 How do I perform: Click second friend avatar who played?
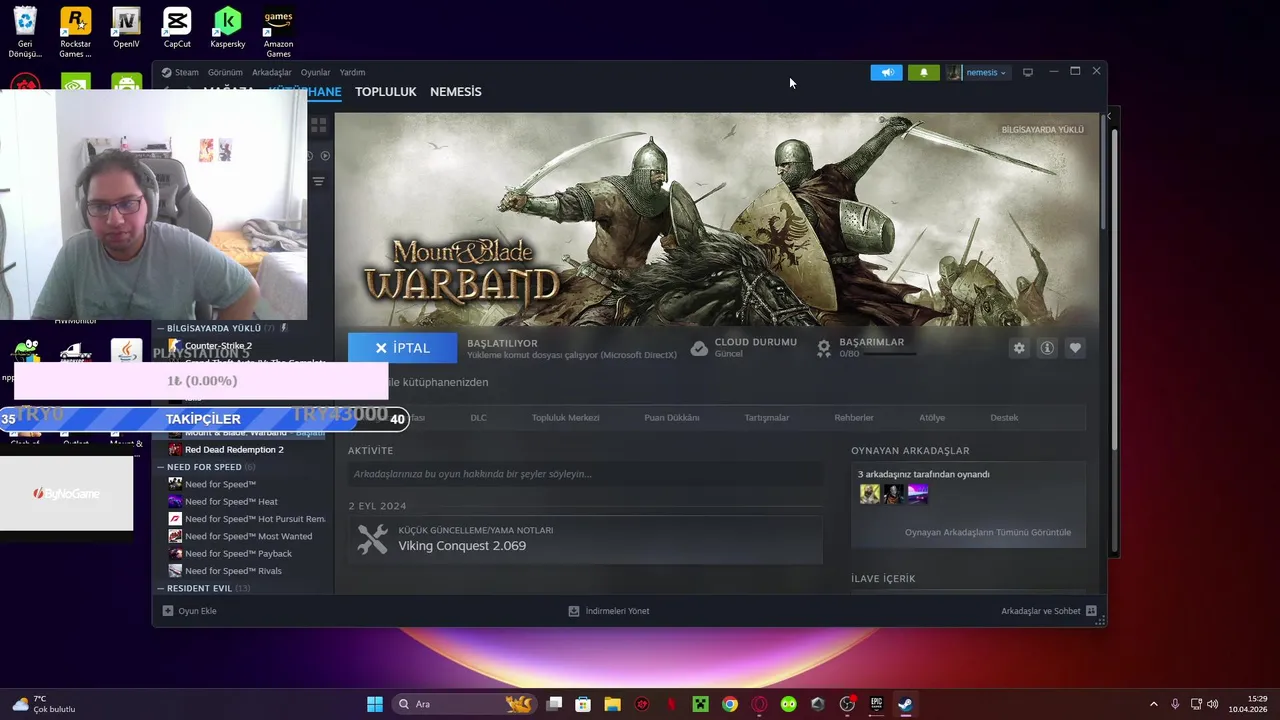click(894, 494)
